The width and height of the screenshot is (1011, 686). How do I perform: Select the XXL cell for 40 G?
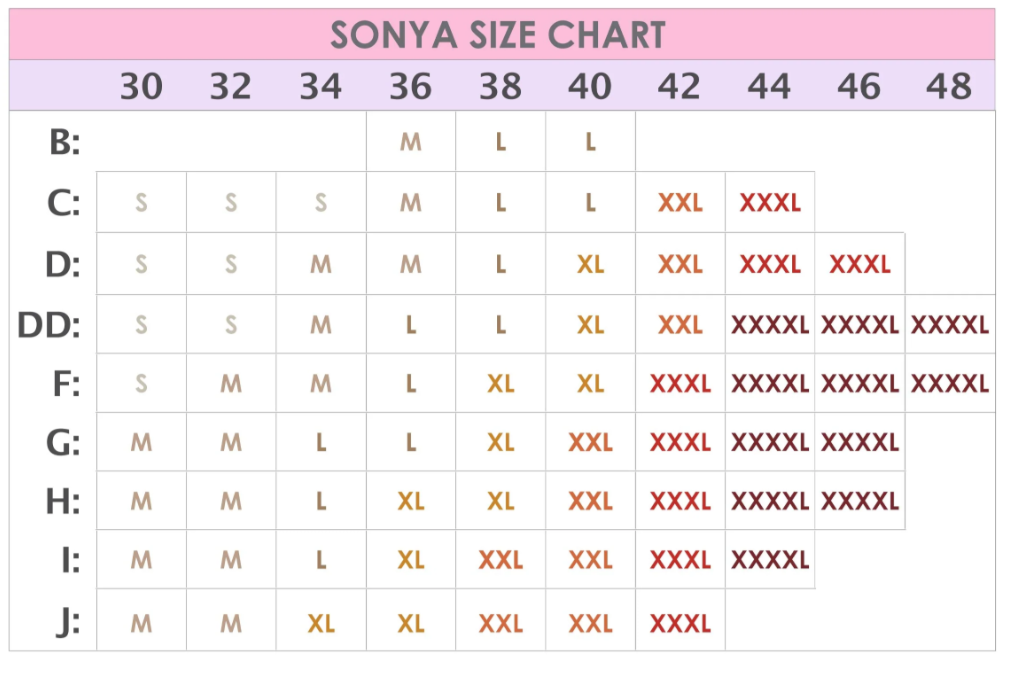(x=590, y=442)
